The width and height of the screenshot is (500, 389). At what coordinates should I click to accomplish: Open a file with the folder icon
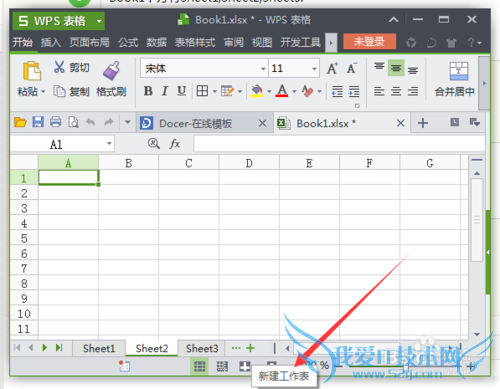click(x=20, y=122)
